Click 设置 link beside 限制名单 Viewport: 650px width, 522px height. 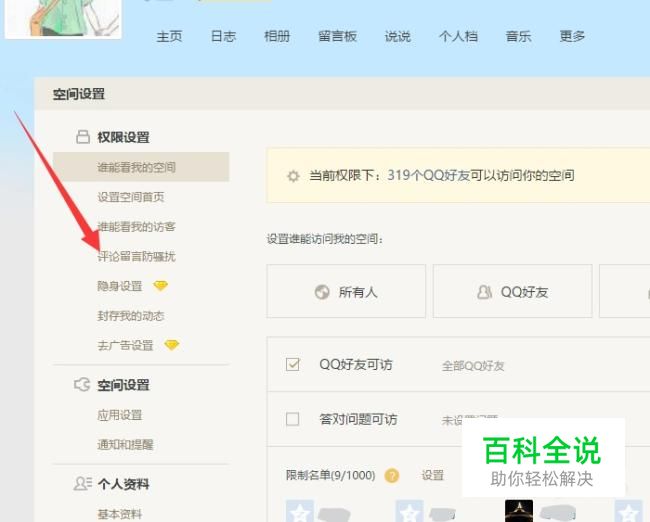point(433,475)
